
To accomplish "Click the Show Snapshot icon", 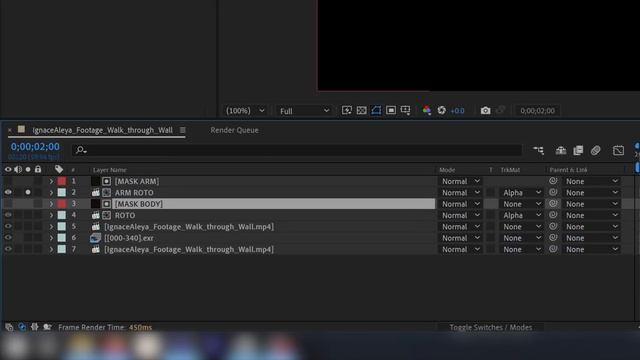I will [500, 110].
